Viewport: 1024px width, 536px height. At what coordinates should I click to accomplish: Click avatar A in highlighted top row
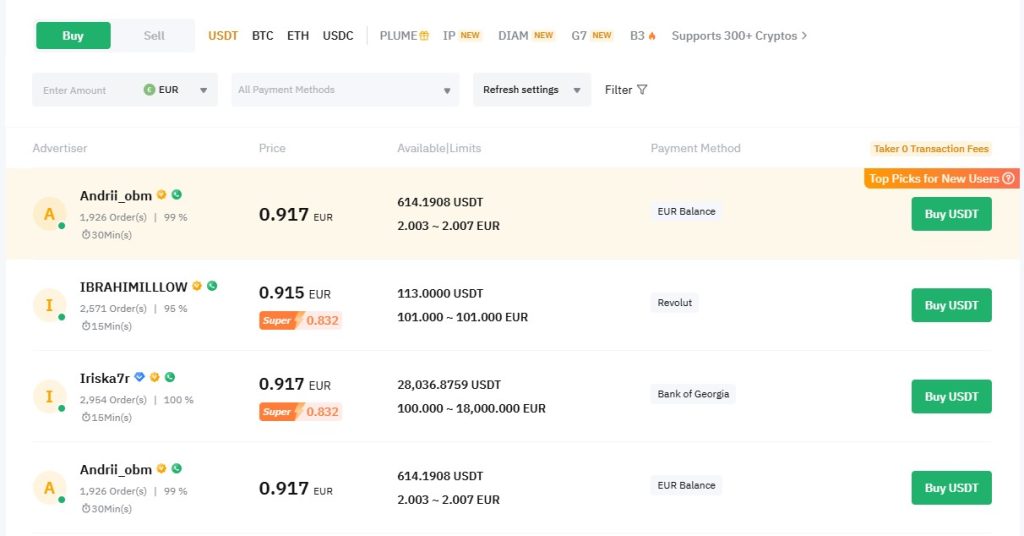pyautogui.click(x=49, y=213)
